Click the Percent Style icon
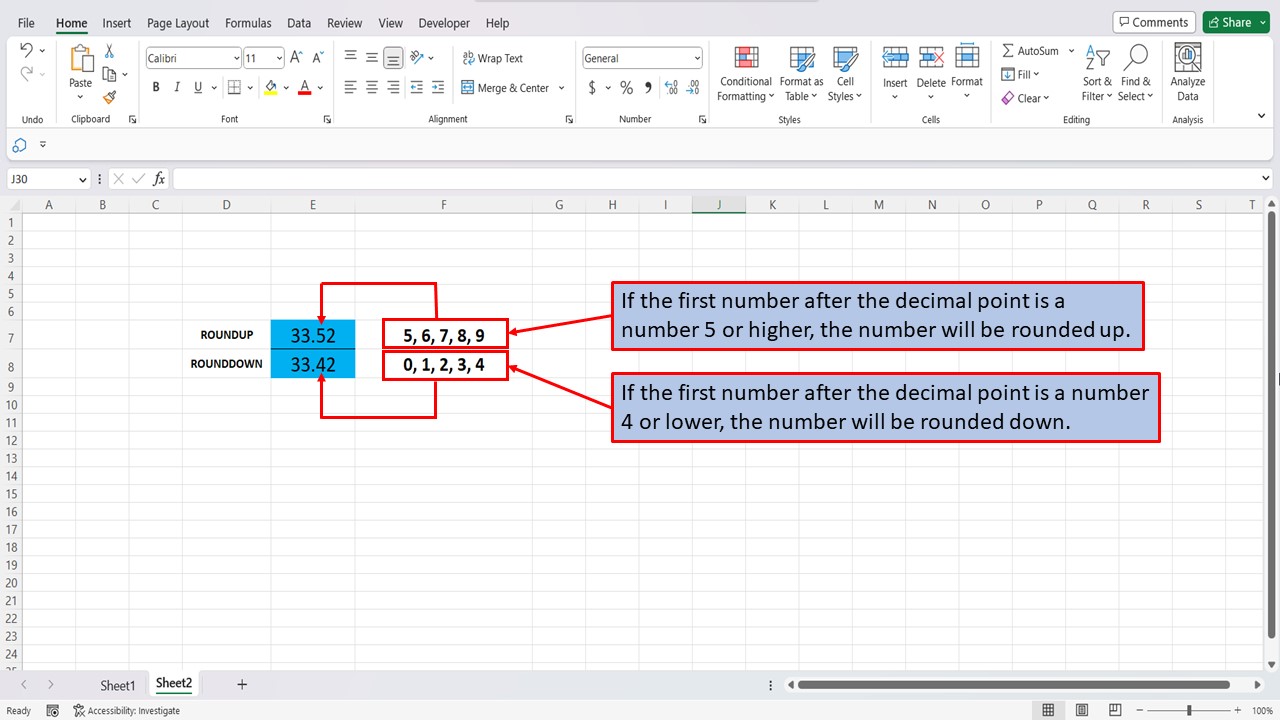This screenshot has width=1280, height=720. click(x=626, y=87)
